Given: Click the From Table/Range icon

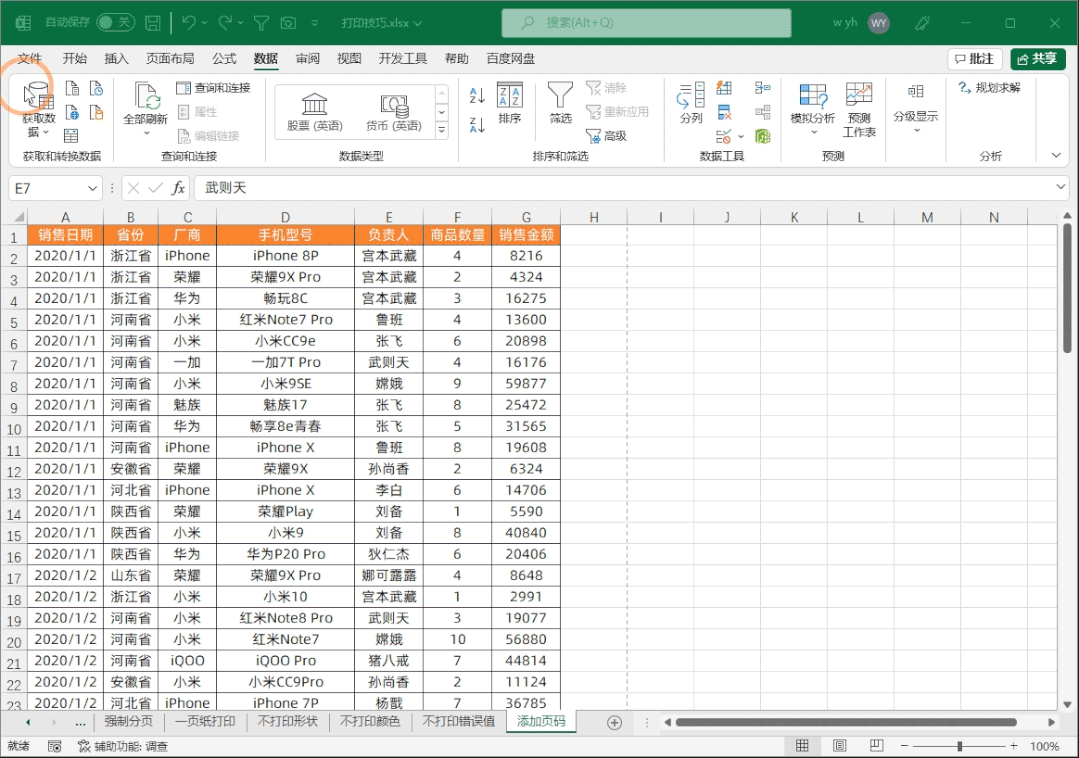Looking at the screenshot, I should point(71,136).
